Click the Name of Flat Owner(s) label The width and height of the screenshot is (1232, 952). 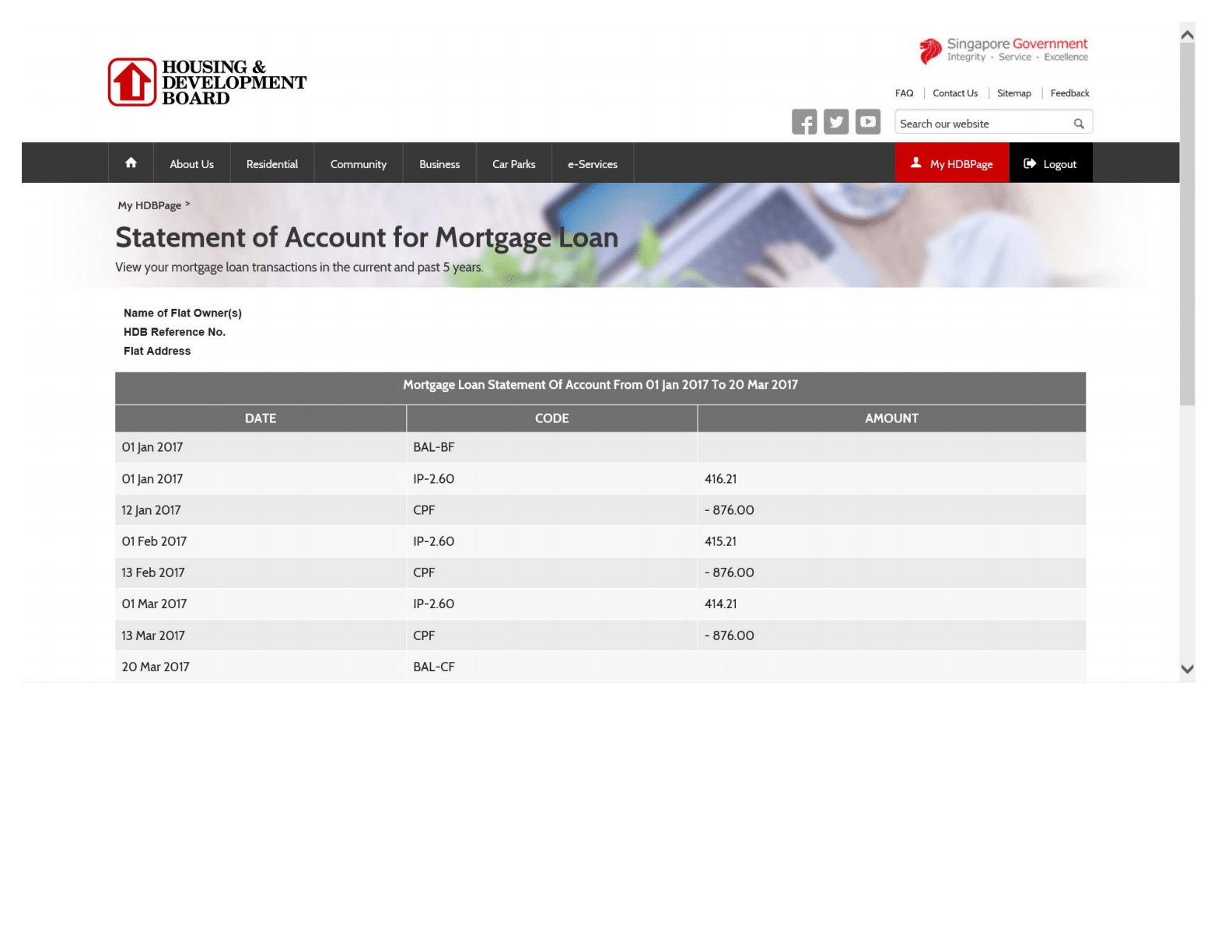pyautogui.click(x=183, y=313)
